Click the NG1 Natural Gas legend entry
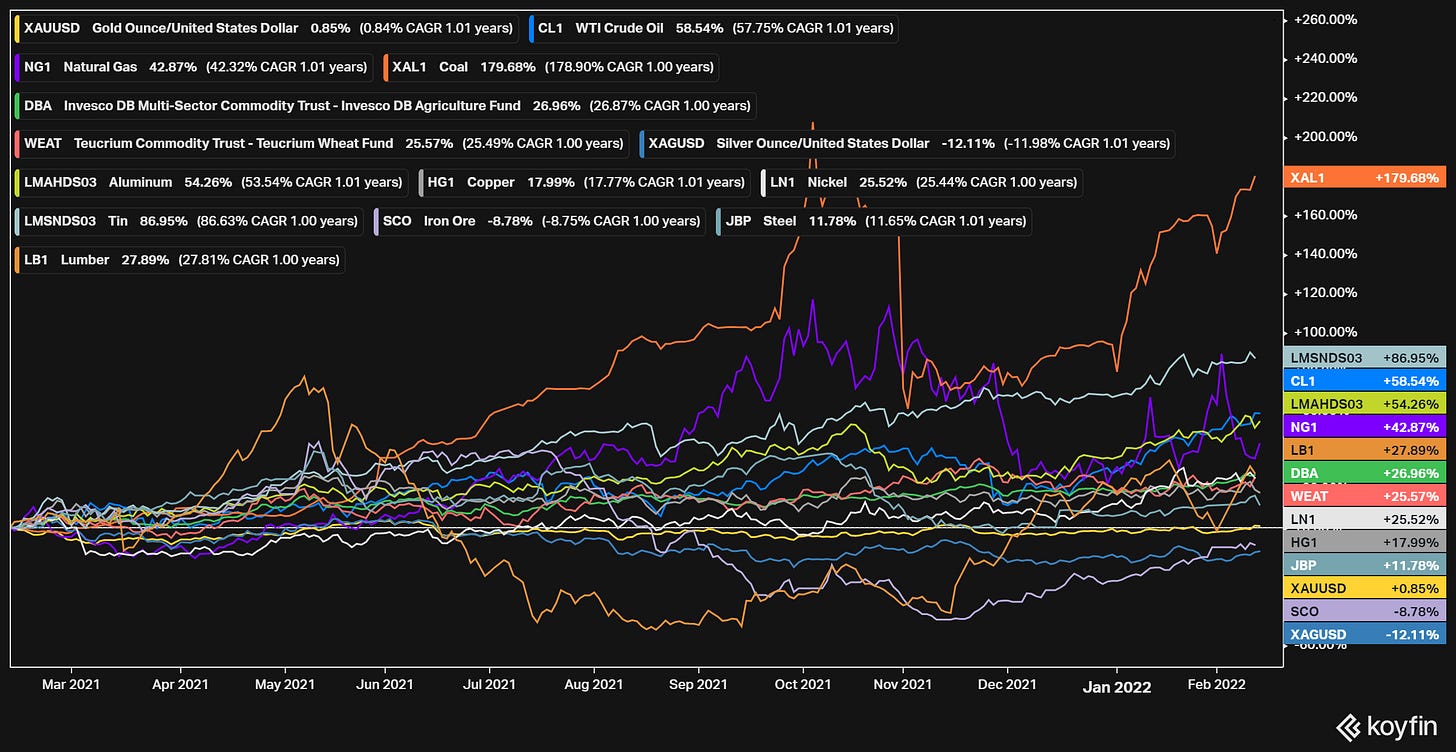This screenshot has height=752, width=1456. pos(194,67)
